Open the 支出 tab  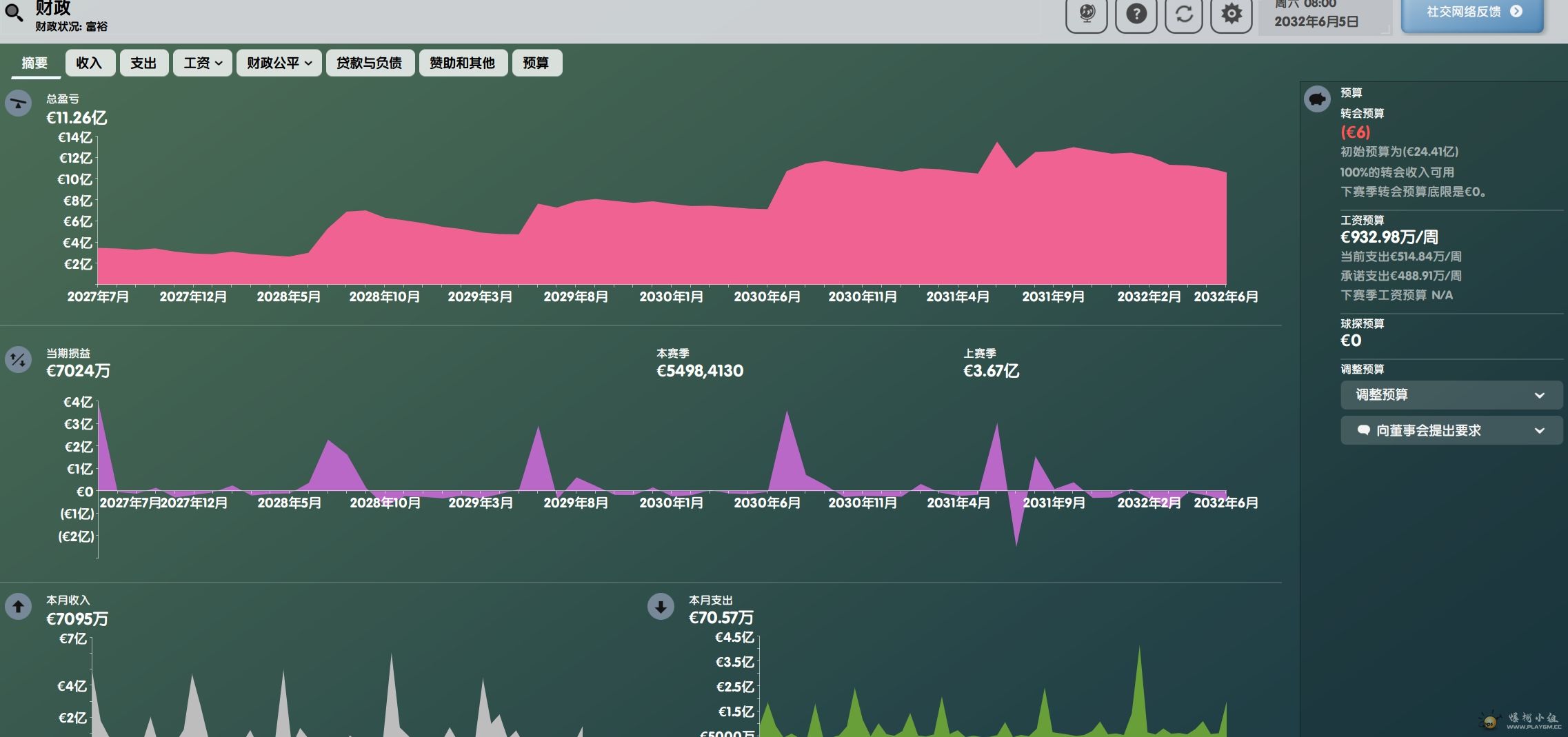point(144,63)
